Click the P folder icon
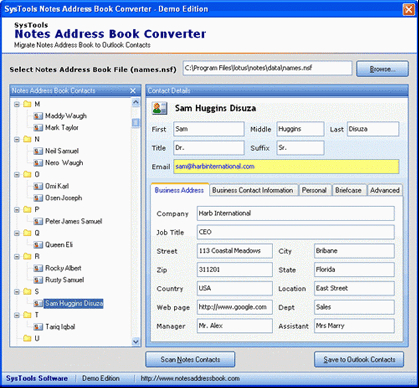419x388 pixels. click(27, 209)
